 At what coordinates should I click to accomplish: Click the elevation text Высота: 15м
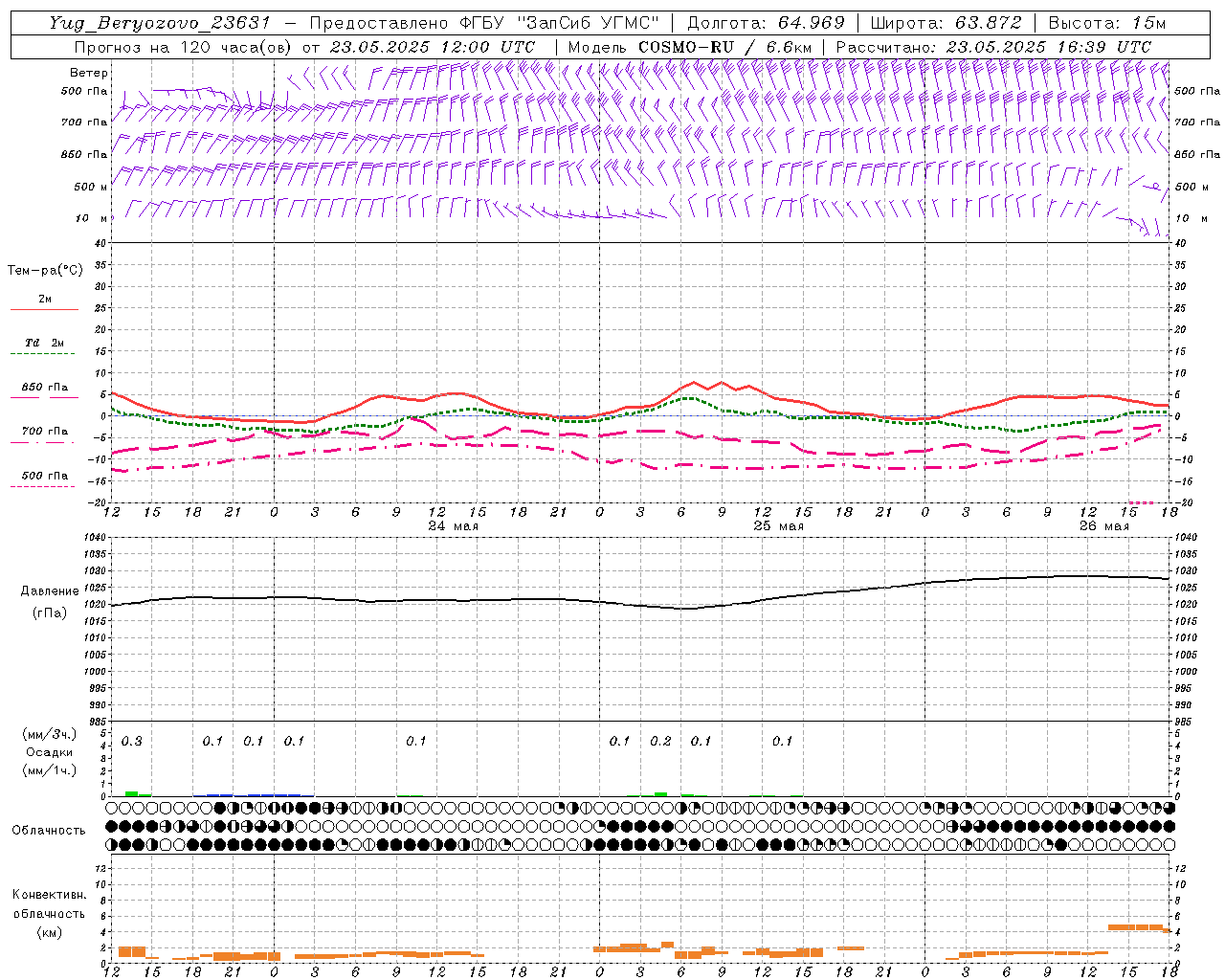click(x=1107, y=23)
